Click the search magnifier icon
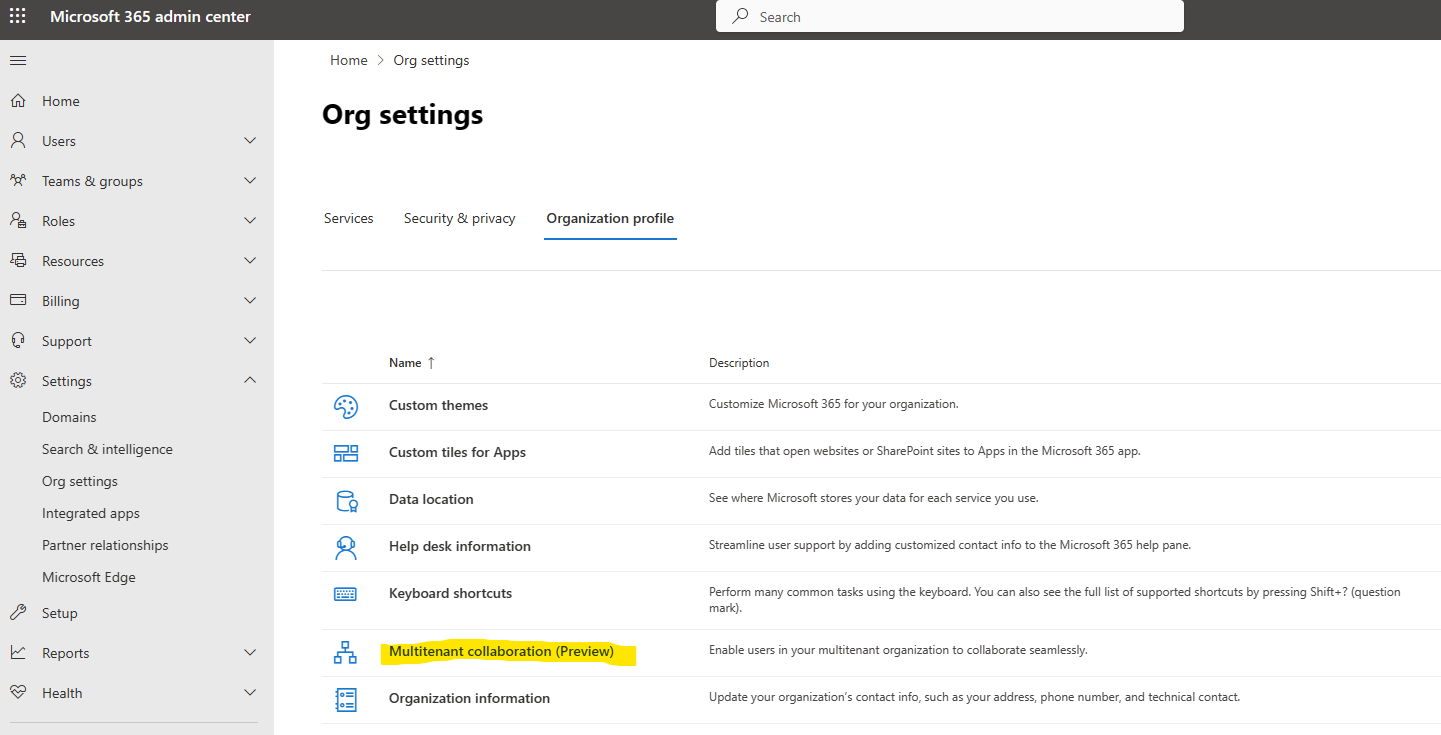The width and height of the screenshot is (1441, 735). pyautogui.click(x=740, y=17)
